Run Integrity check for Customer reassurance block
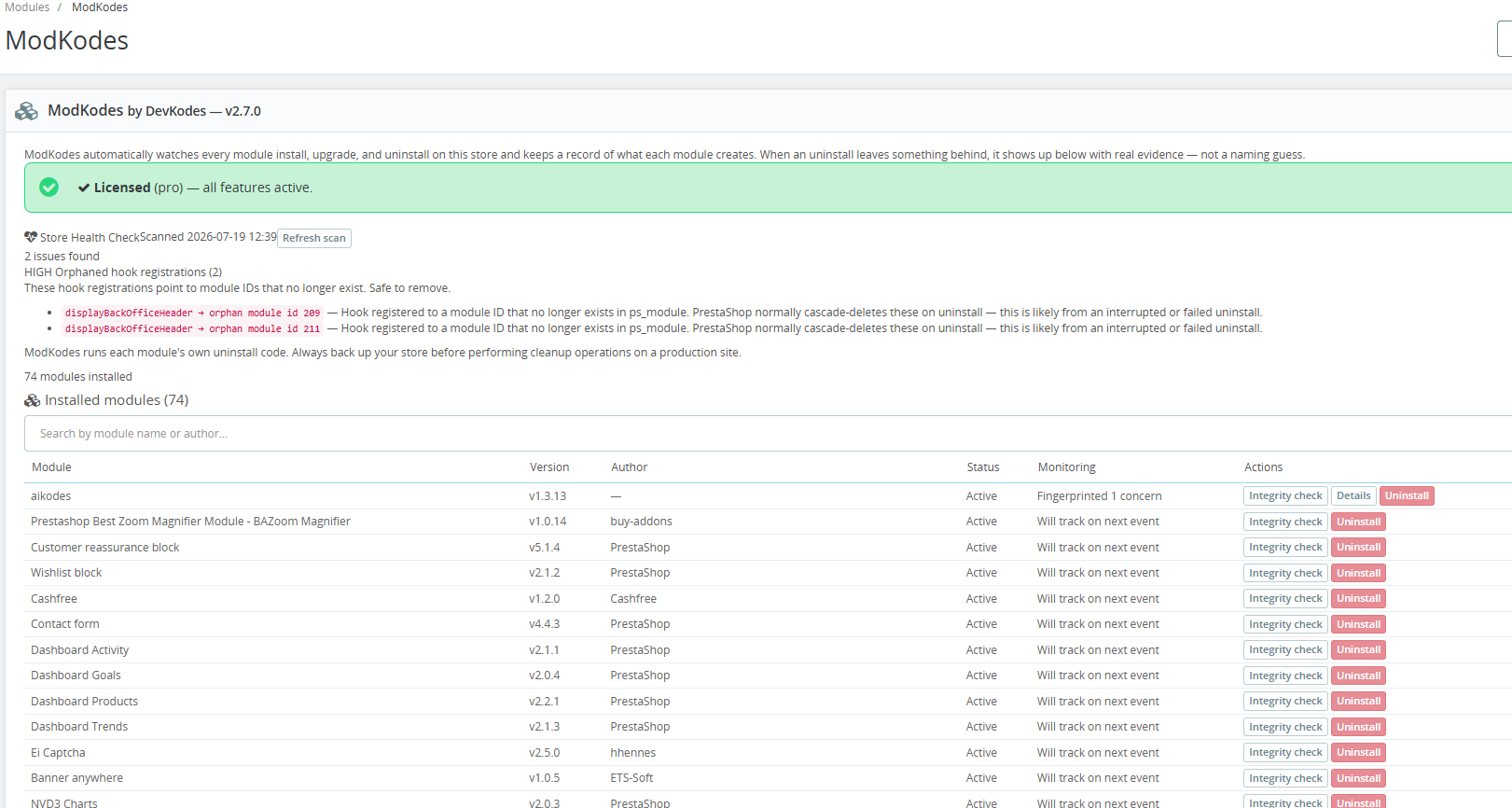This screenshot has width=1512, height=808. point(1285,548)
